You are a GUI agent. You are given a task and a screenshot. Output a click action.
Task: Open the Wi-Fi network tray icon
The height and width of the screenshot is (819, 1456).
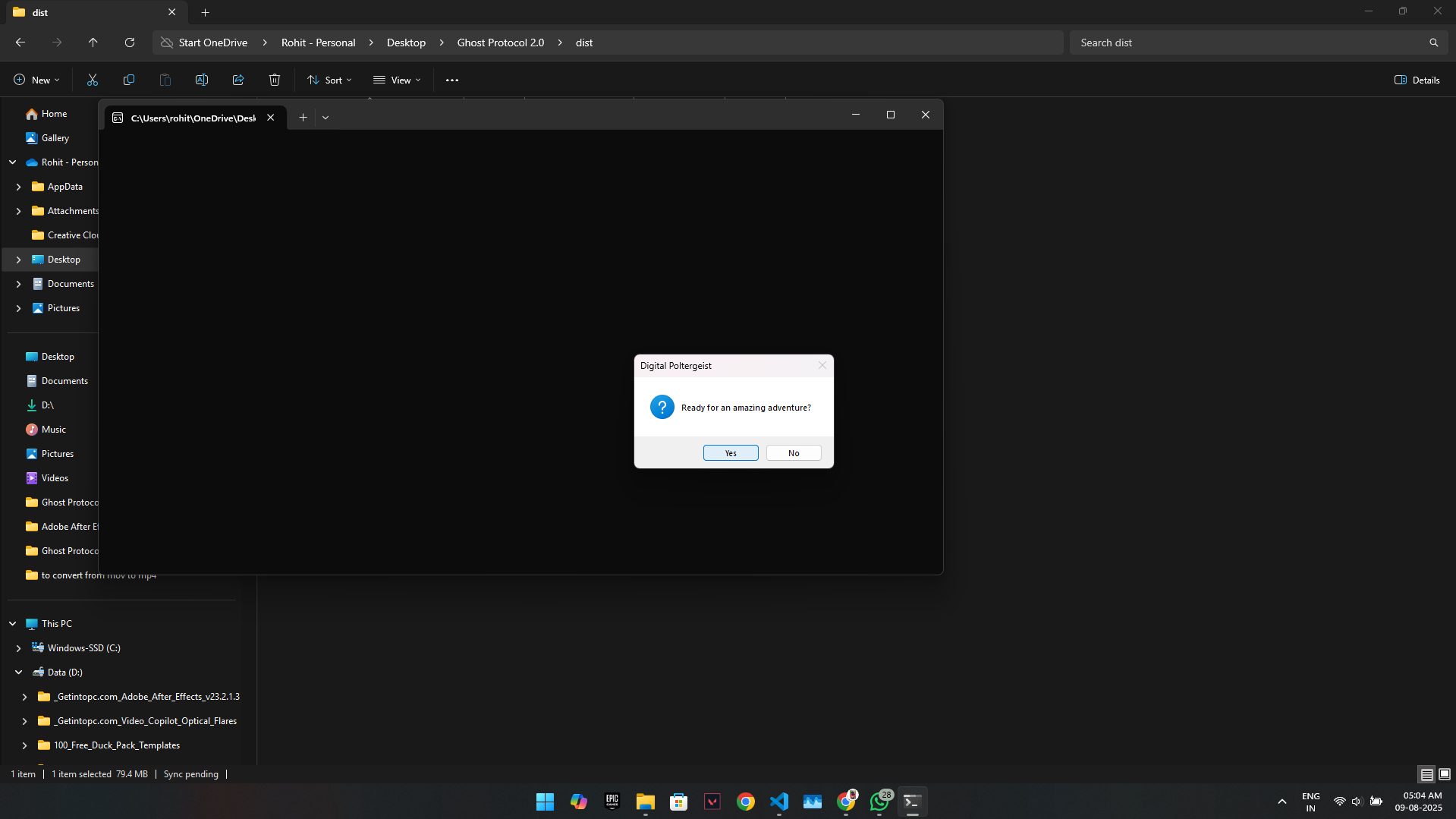[x=1339, y=802]
